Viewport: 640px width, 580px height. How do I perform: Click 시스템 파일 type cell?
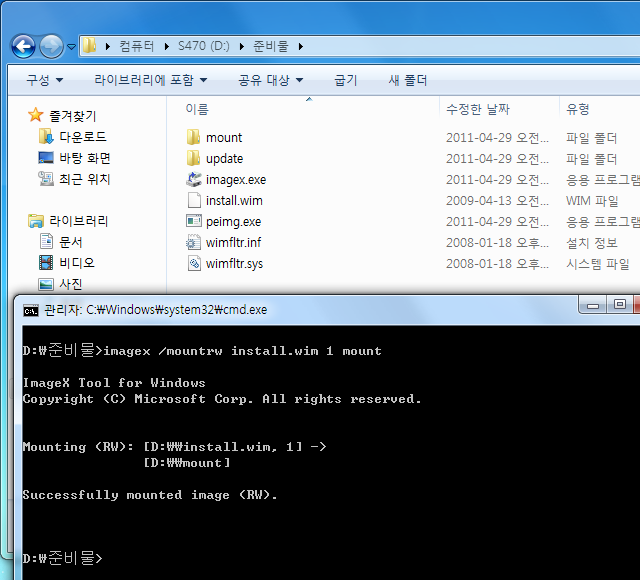598,264
